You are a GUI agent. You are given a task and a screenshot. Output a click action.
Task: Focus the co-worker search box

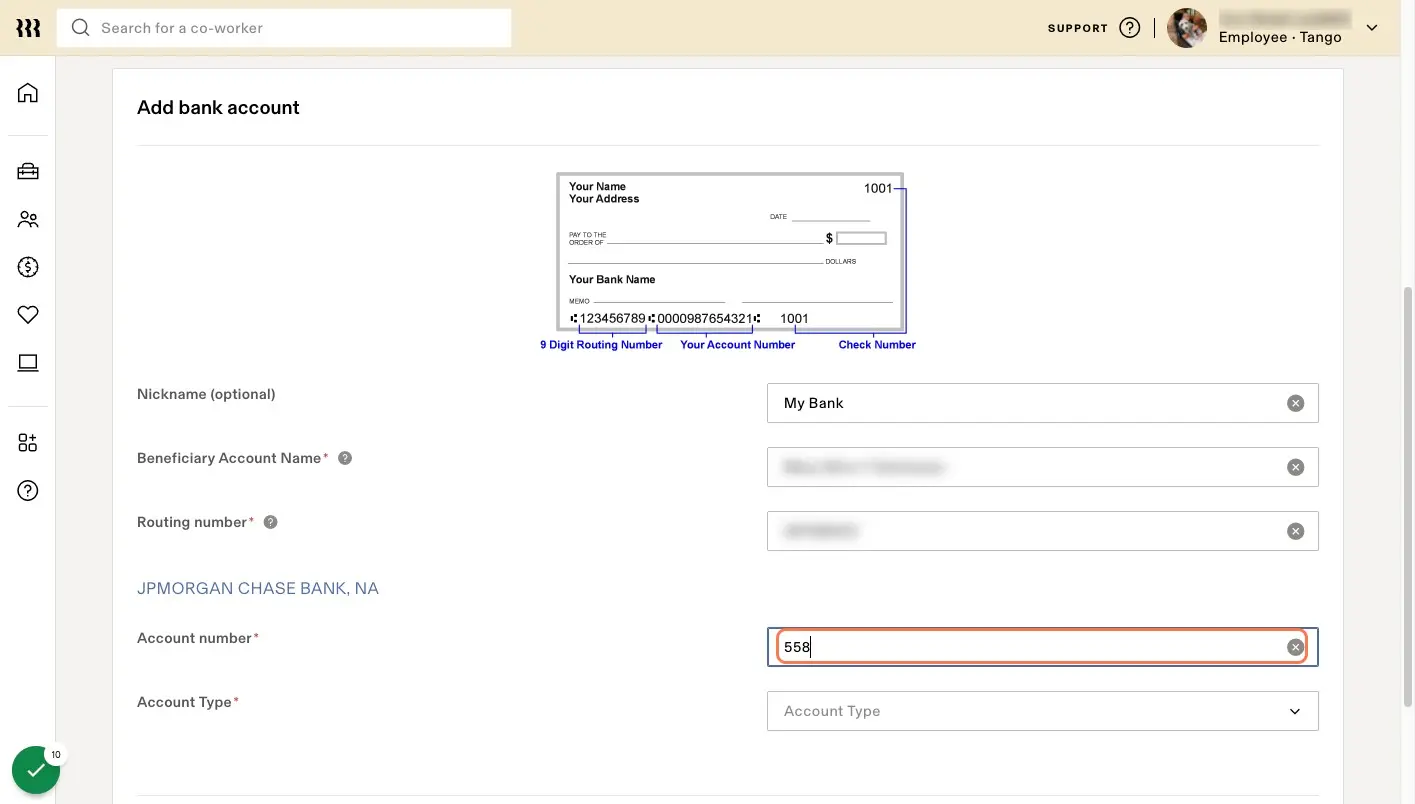[284, 28]
